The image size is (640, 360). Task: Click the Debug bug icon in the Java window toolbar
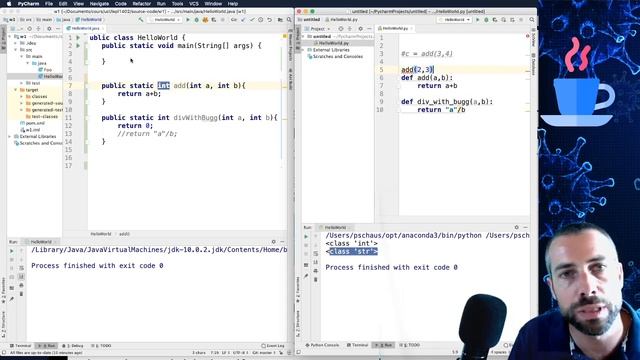tap(196, 20)
